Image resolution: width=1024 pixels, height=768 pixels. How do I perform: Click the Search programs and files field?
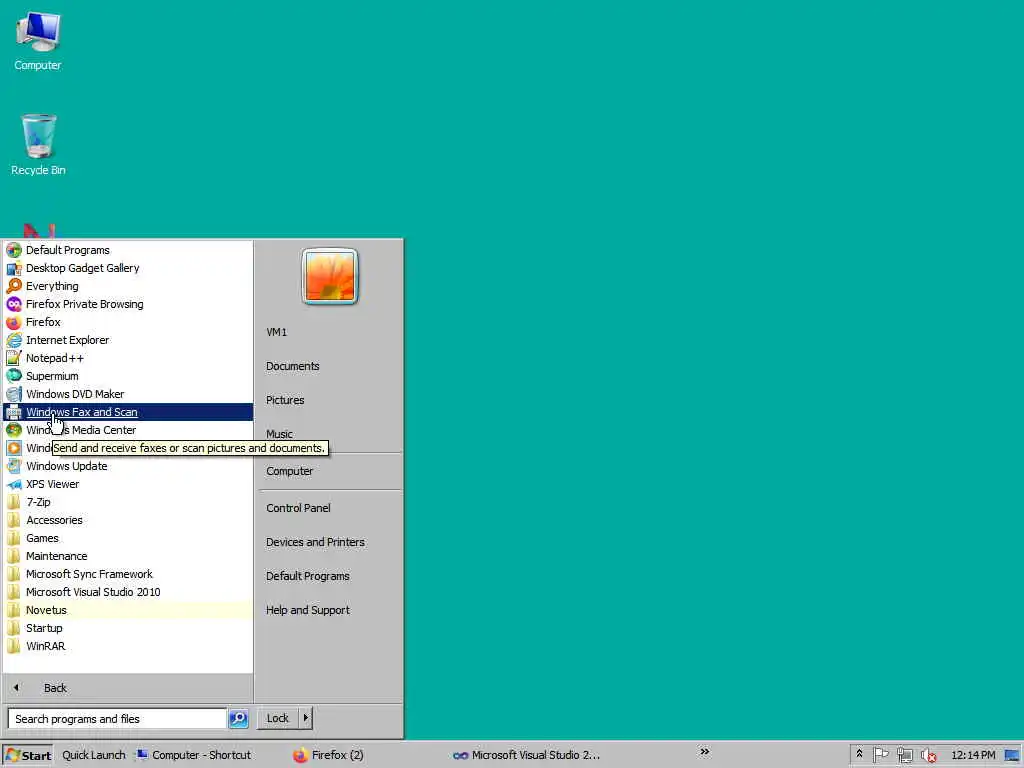pos(118,718)
